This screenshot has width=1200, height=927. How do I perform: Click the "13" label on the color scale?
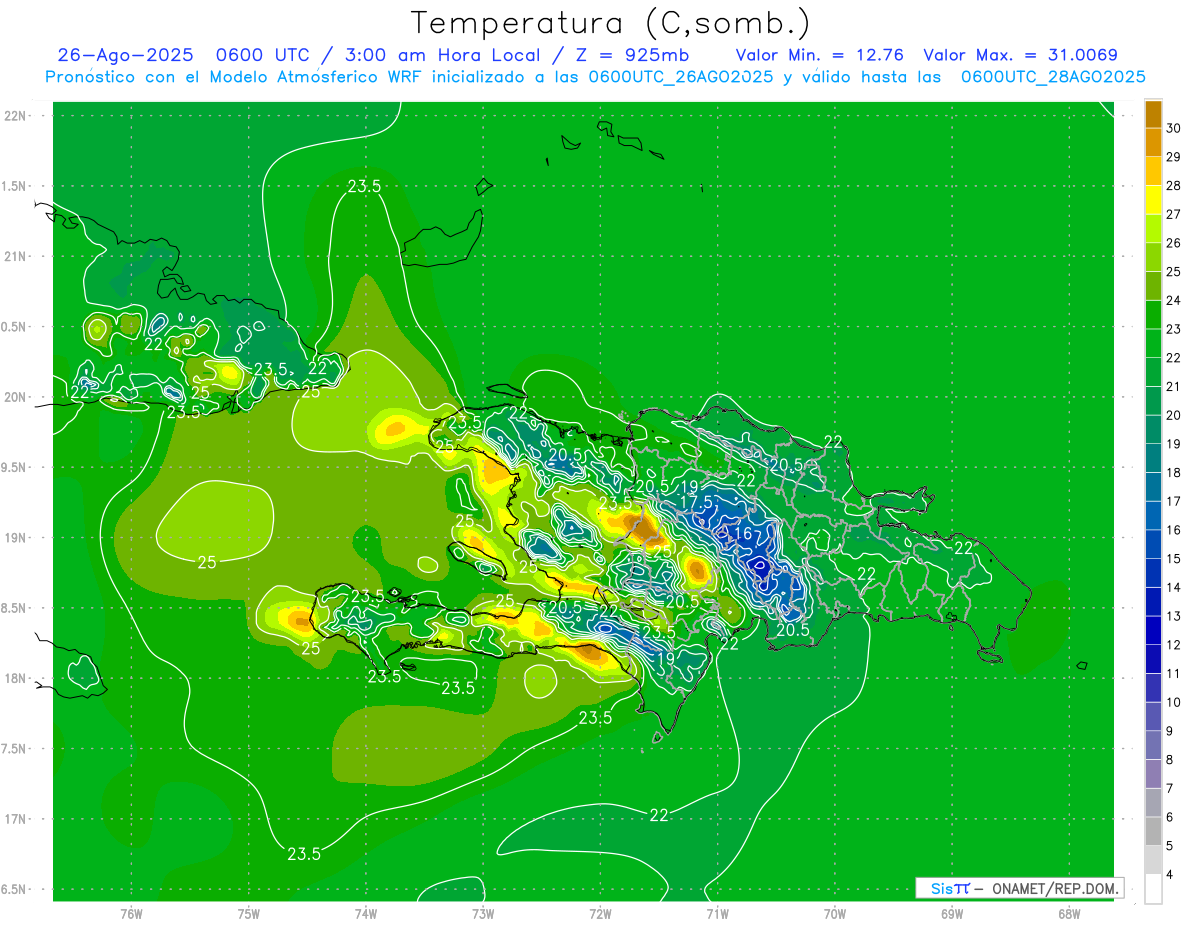[1174, 616]
